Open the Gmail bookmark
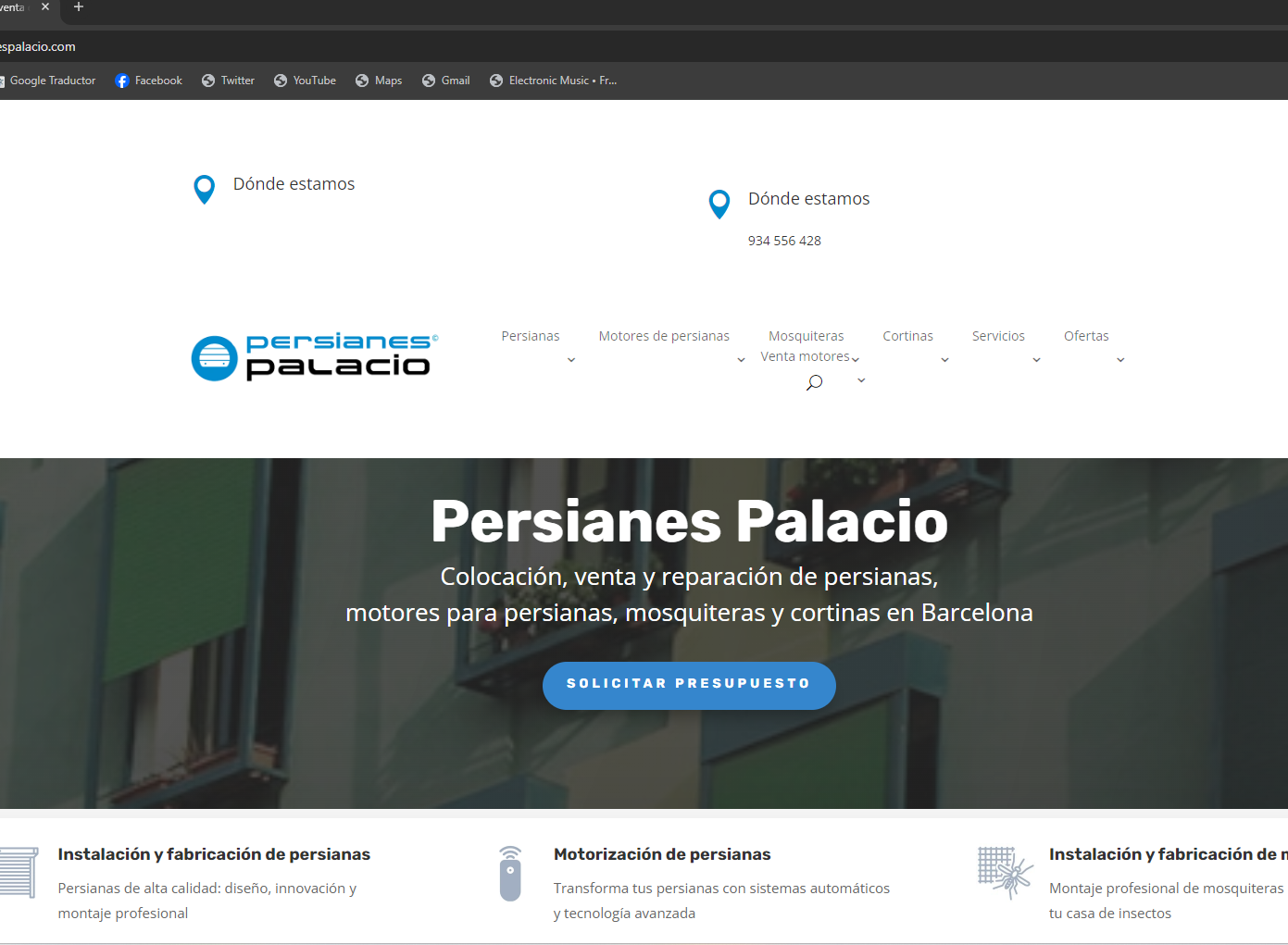Image resolution: width=1288 pixels, height=945 pixels. (446, 81)
